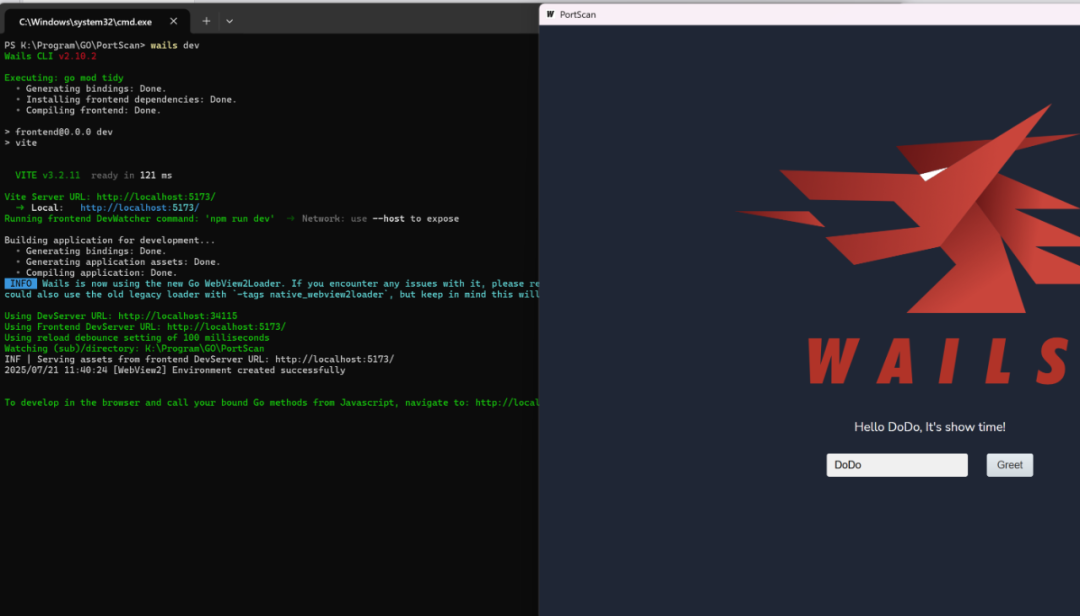Image resolution: width=1080 pixels, height=616 pixels.
Task: Open the Local http://localhost:5173/ link
Action: 139,207
